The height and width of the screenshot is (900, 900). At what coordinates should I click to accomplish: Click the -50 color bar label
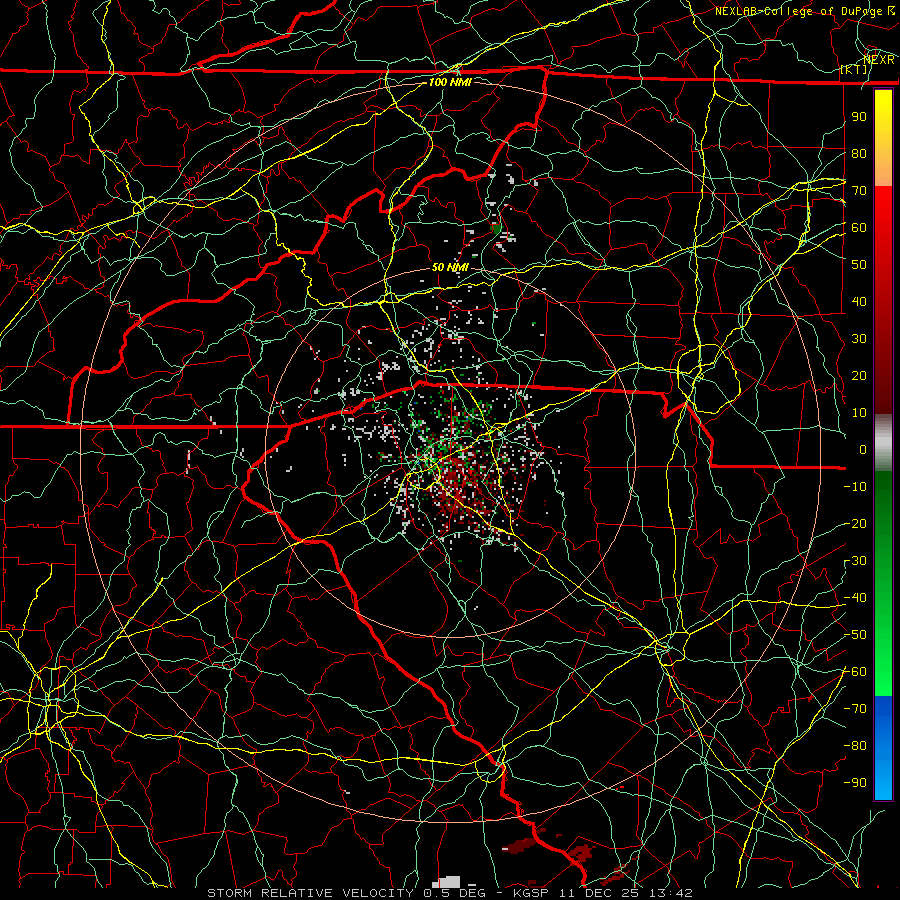pos(855,635)
